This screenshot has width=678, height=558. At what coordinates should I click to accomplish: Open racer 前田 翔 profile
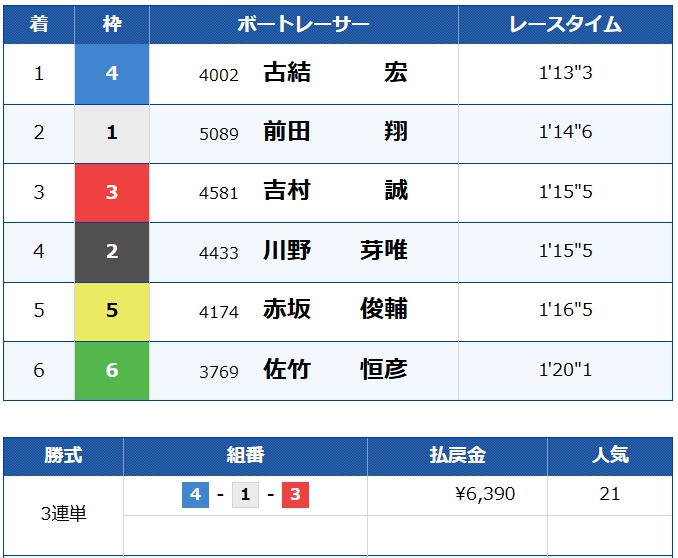pyautogui.click(x=335, y=133)
